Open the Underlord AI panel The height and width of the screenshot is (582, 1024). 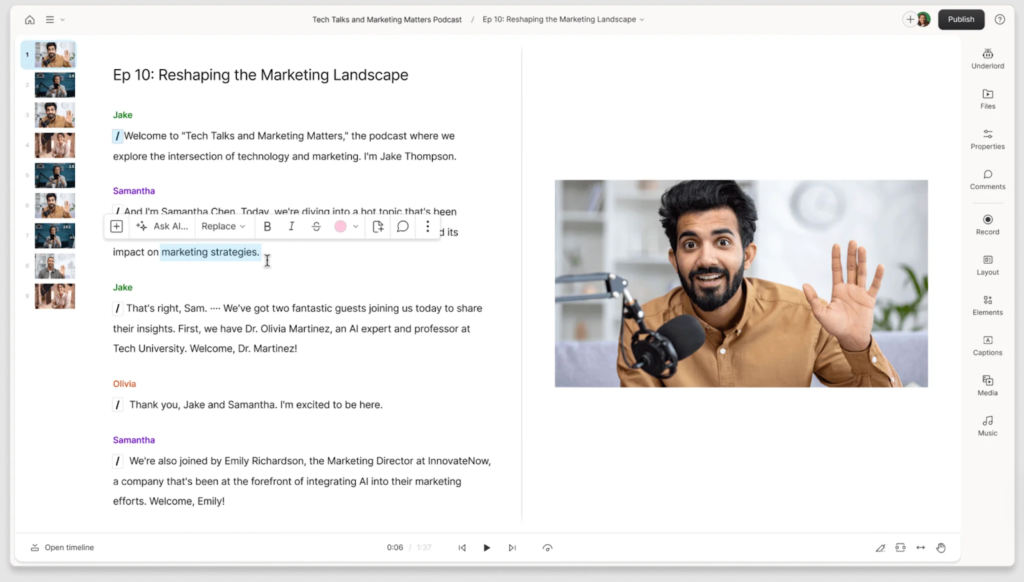987,58
